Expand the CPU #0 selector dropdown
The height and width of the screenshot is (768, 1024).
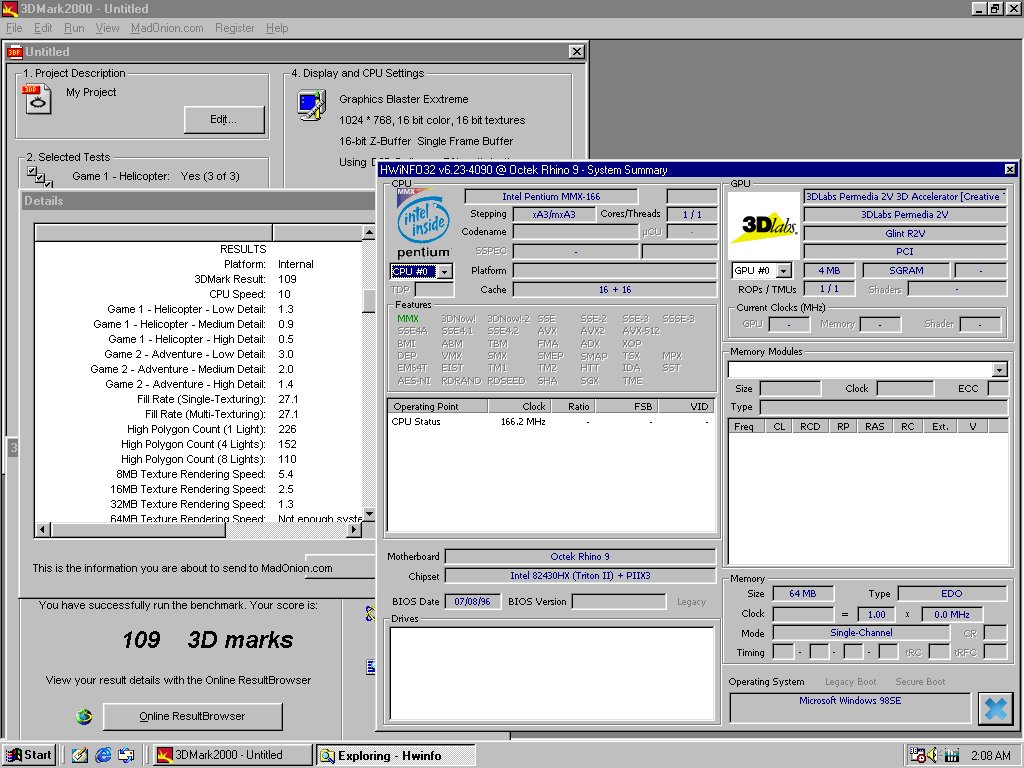[445, 272]
